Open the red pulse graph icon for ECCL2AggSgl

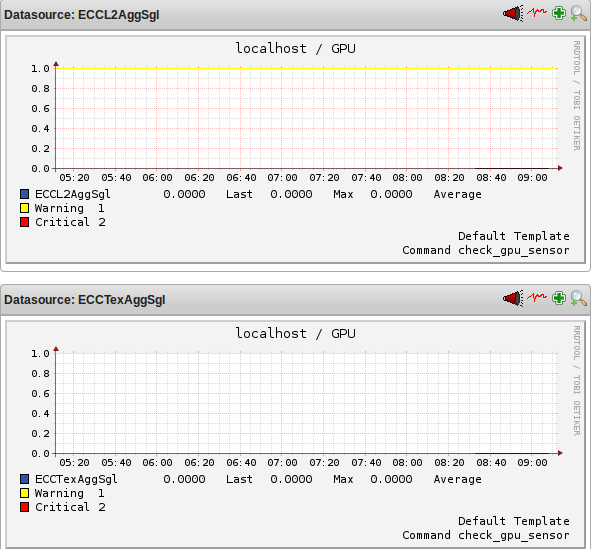[537, 12]
